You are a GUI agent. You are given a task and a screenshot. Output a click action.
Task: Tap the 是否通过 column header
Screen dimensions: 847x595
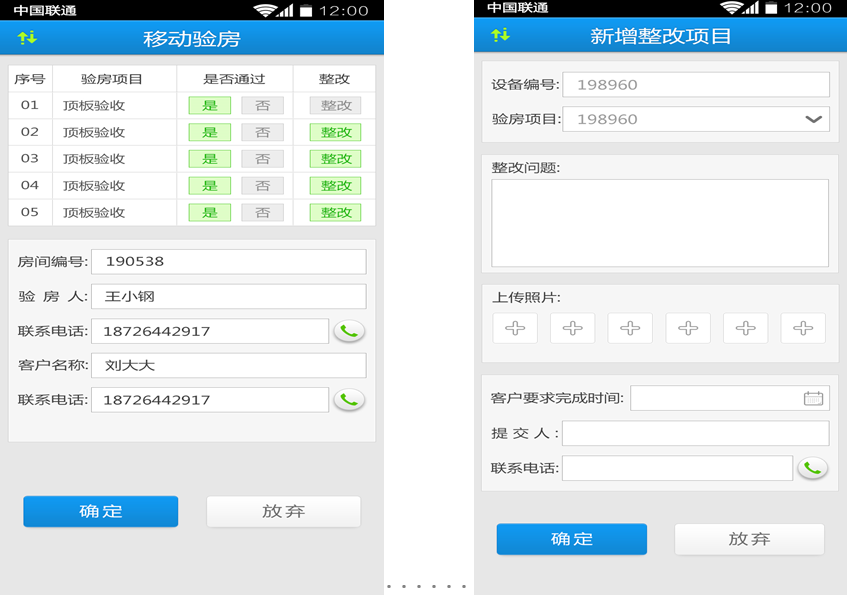pyautogui.click(x=234, y=79)
